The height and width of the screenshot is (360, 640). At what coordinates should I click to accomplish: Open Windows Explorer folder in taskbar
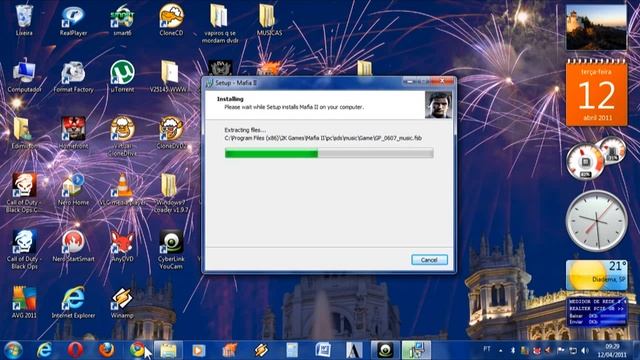click(x=168, y=350)
